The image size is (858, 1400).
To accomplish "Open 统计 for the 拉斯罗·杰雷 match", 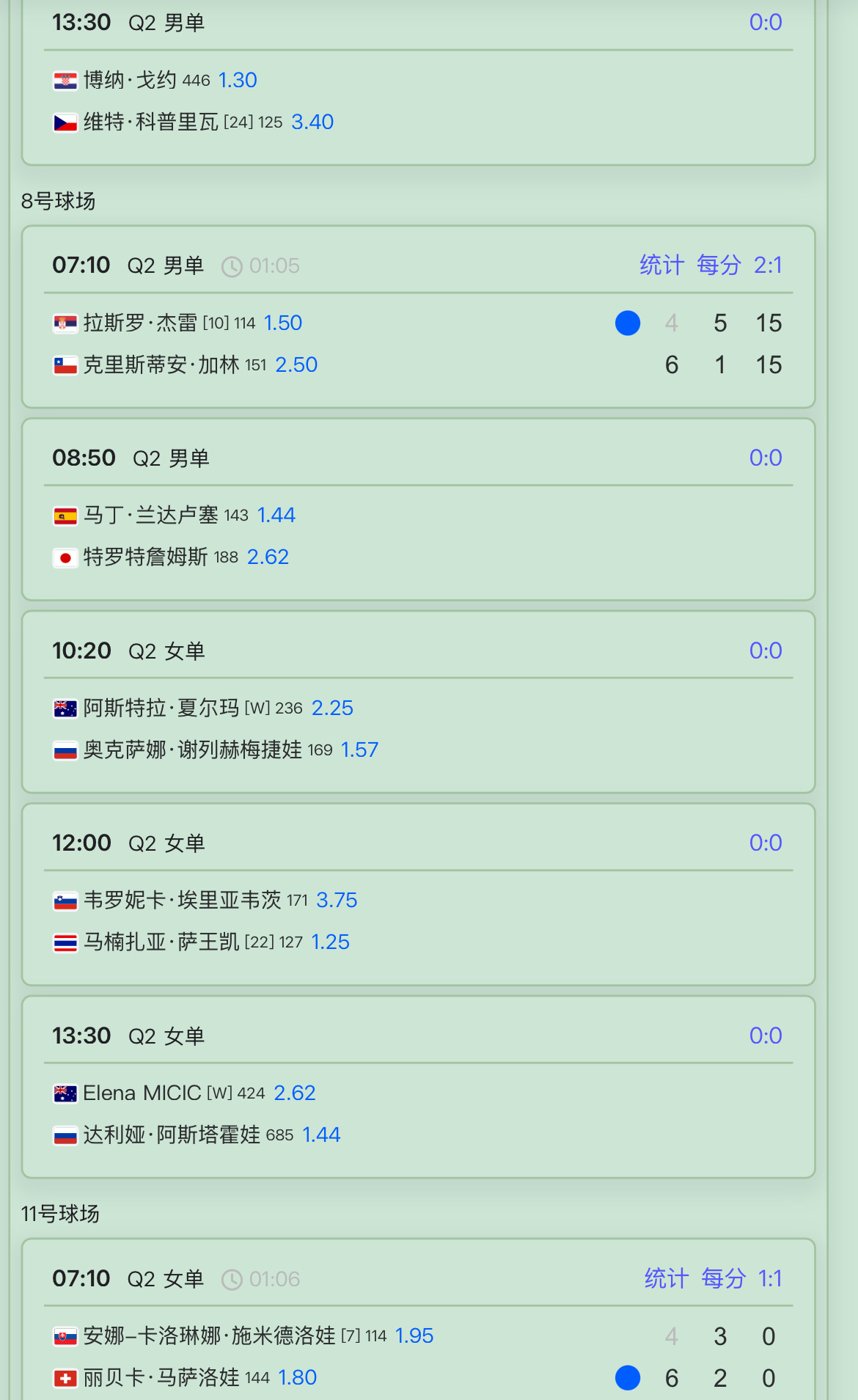I will click(x=661, y=265).
